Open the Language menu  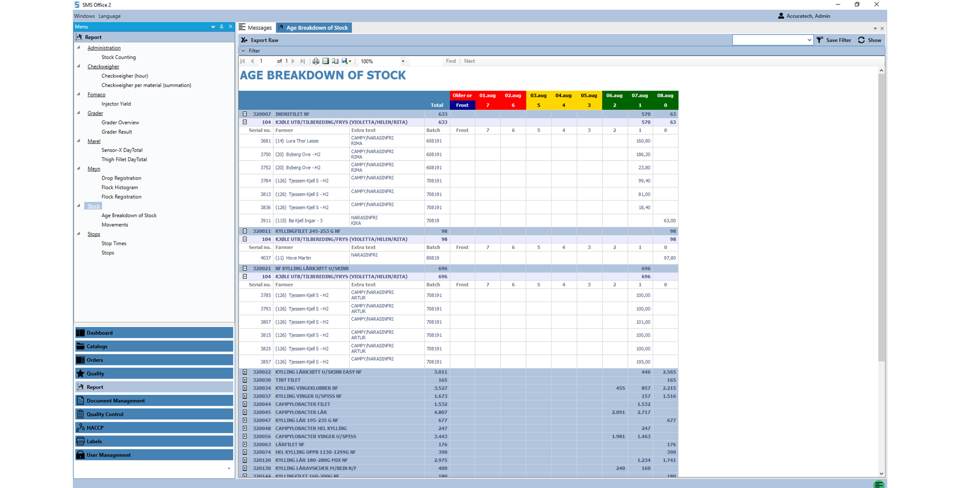109,16
